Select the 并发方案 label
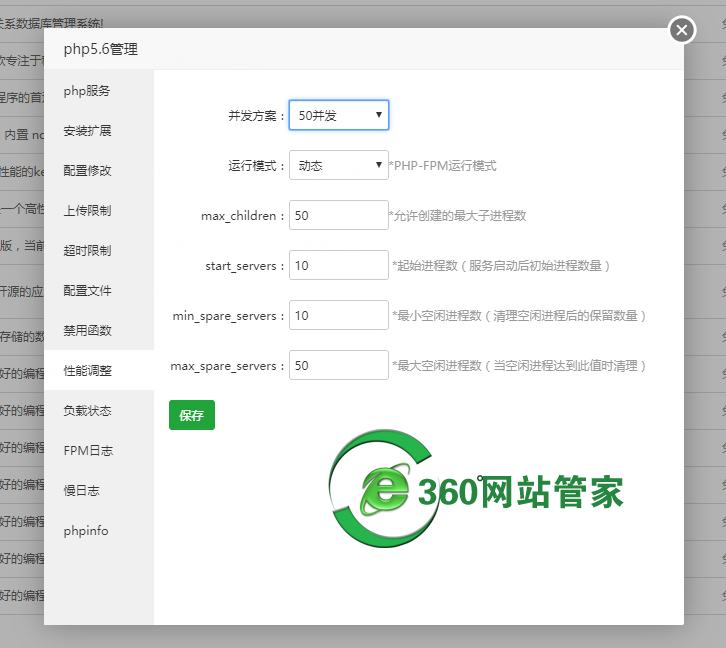 (x=256, y=115)
